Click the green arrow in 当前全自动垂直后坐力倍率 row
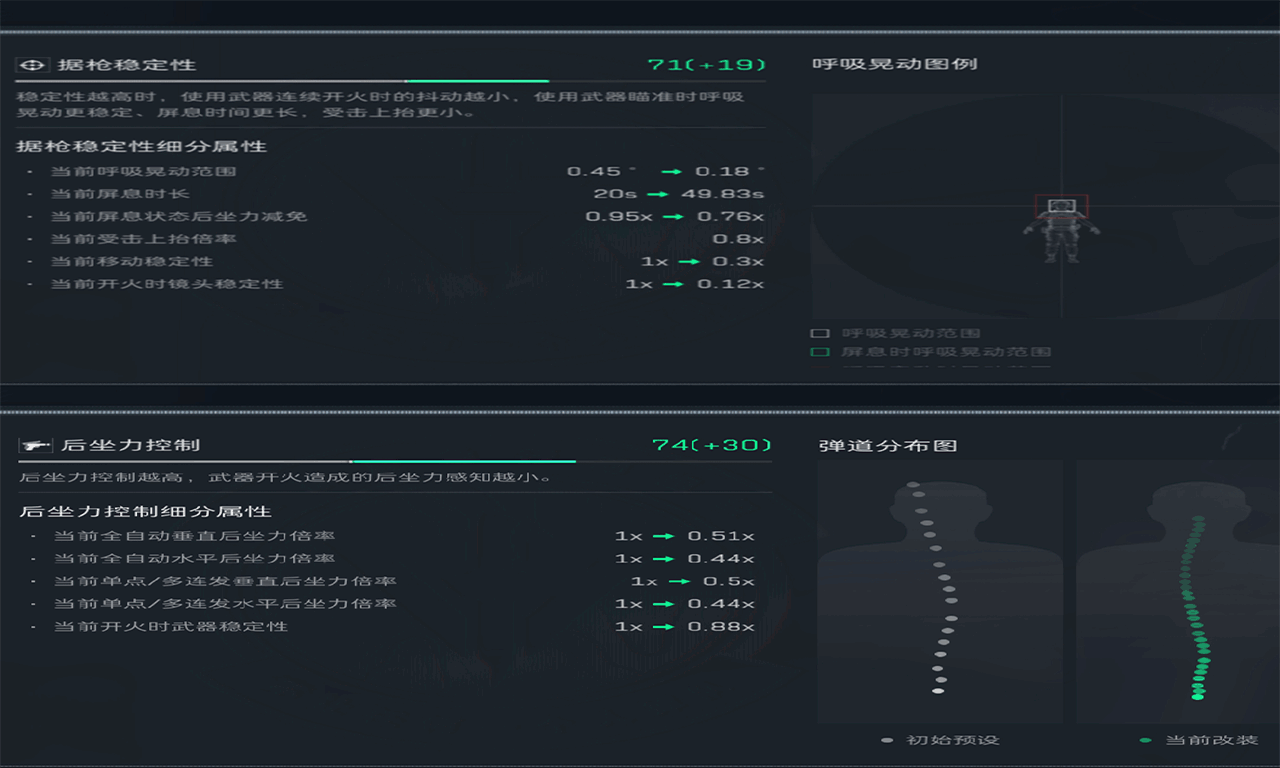Viewport: 1280px width, 768px height. tap(663, 536)
